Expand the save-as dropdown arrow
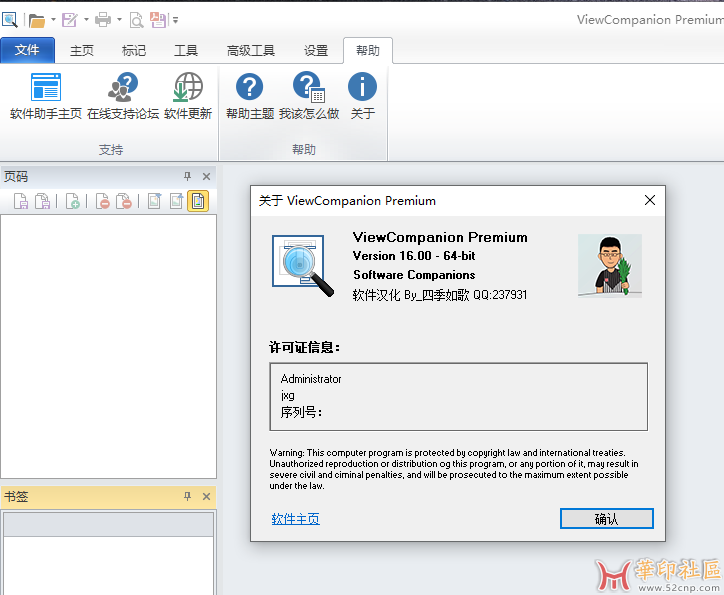 (x=86, y=20)
